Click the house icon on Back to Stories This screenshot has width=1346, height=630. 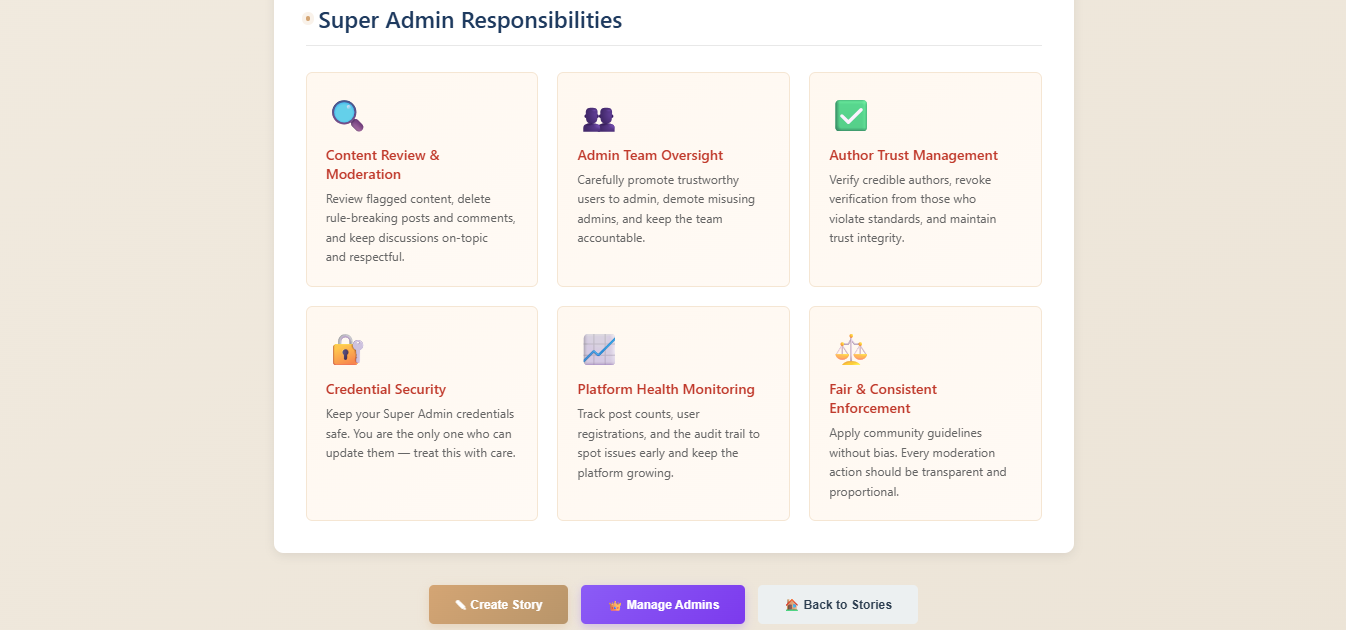(792, 605)
